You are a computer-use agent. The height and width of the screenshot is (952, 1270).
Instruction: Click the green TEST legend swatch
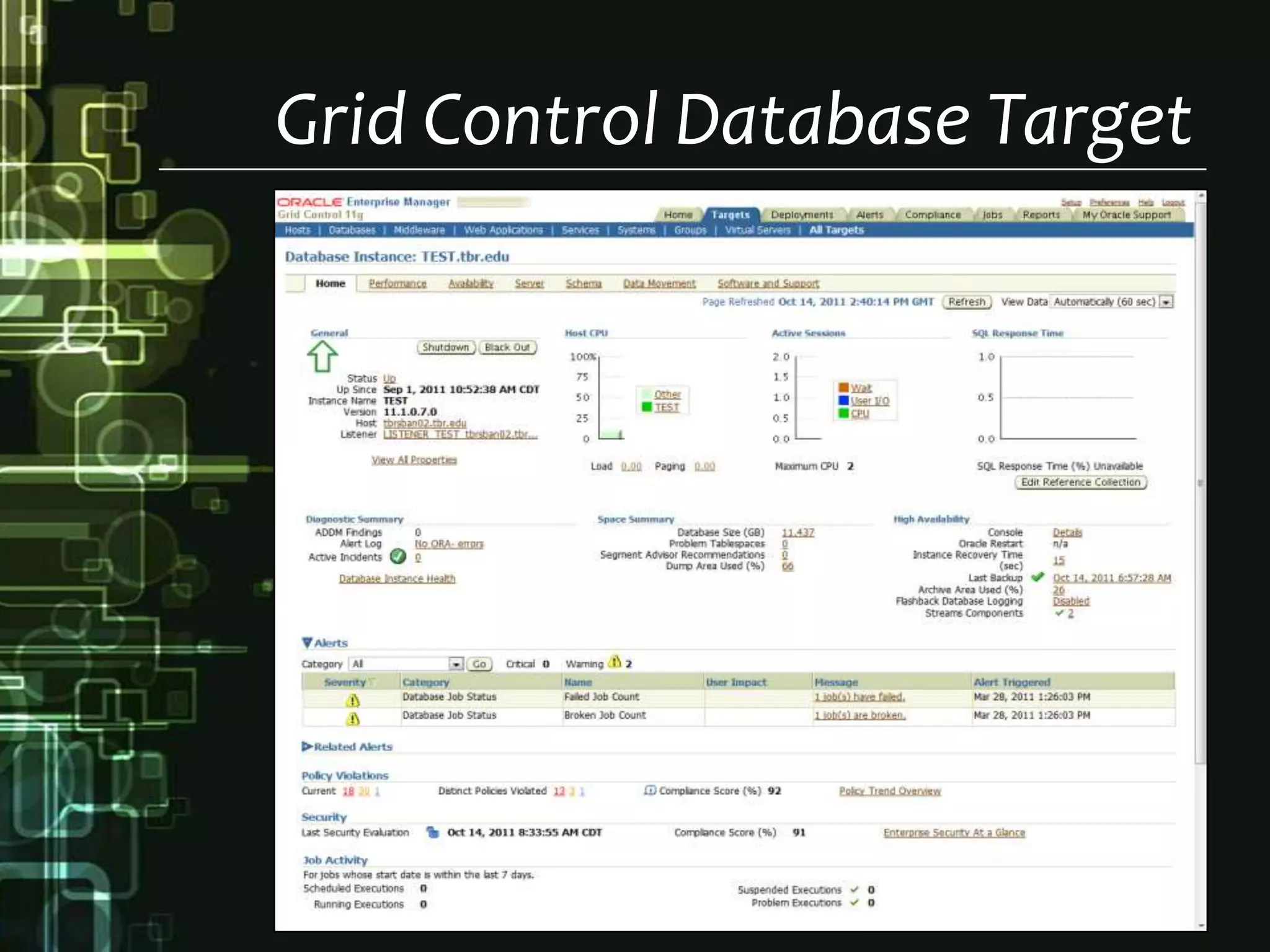(647, 407)
